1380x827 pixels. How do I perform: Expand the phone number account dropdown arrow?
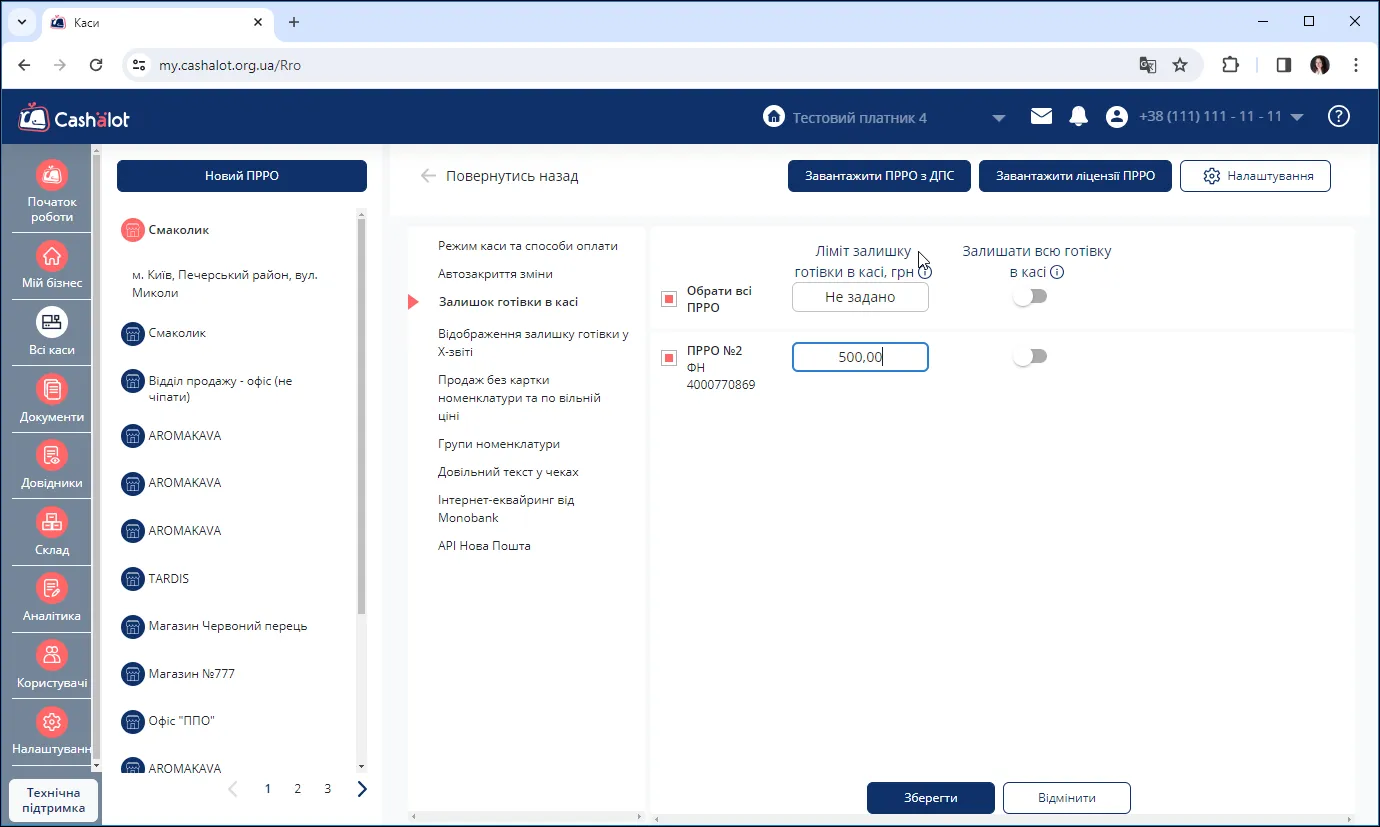1297,117
